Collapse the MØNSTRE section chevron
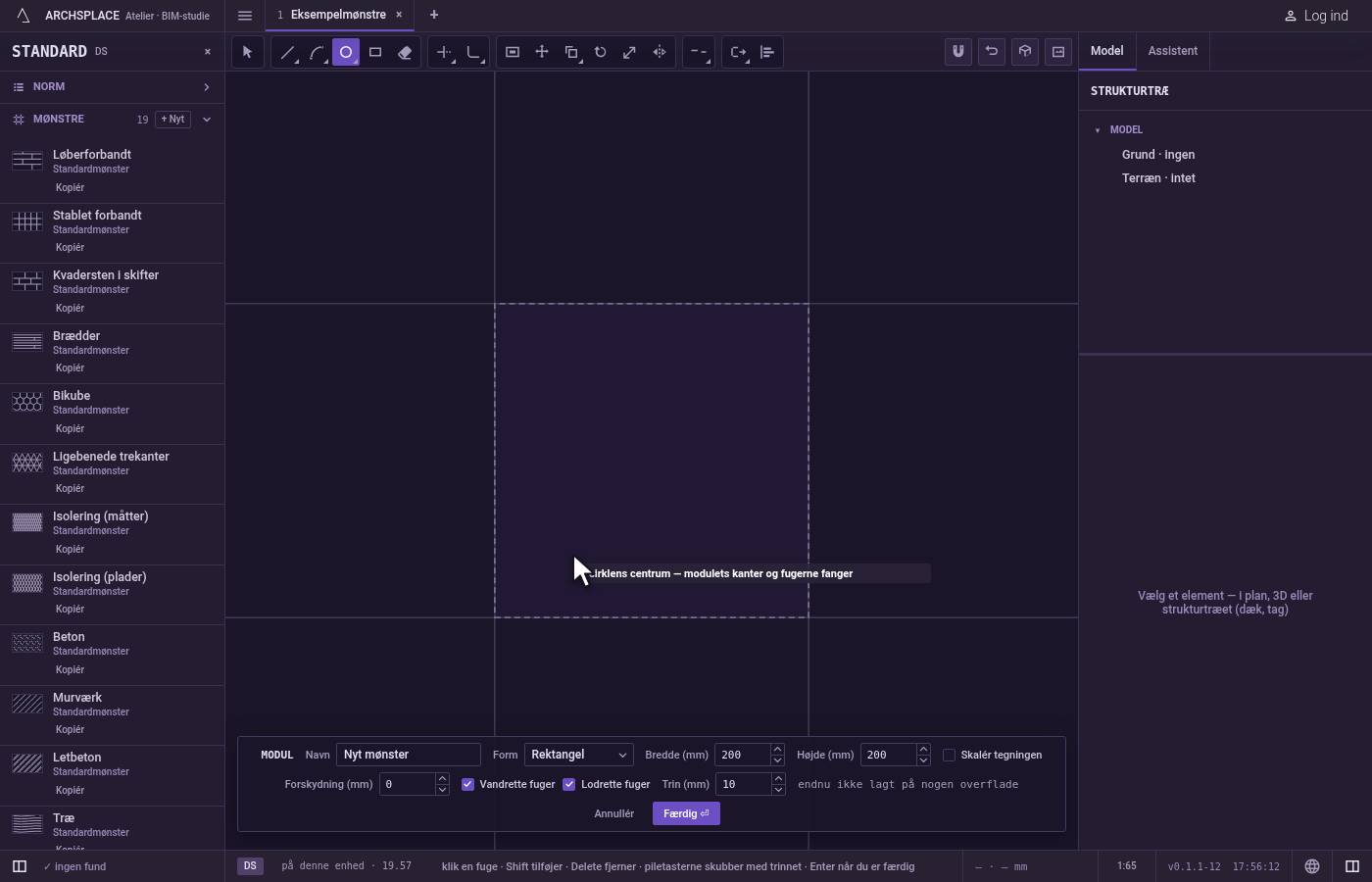The image size is (1372, 882). tap(207, 120)
